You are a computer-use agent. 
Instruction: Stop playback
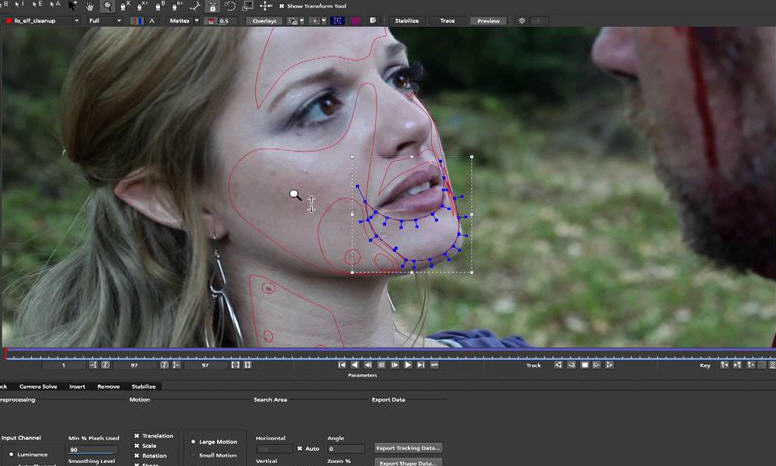(x=381, y=365)
